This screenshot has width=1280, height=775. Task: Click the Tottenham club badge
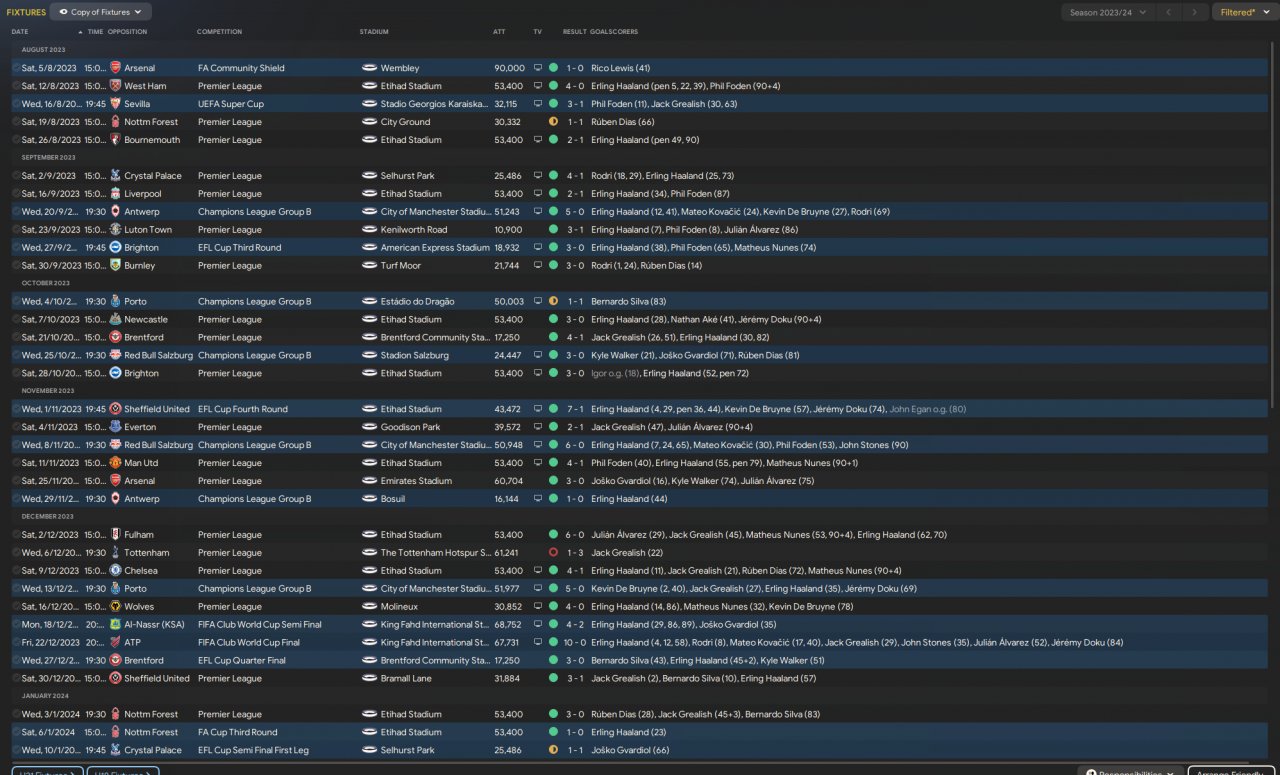pos(115,553)
